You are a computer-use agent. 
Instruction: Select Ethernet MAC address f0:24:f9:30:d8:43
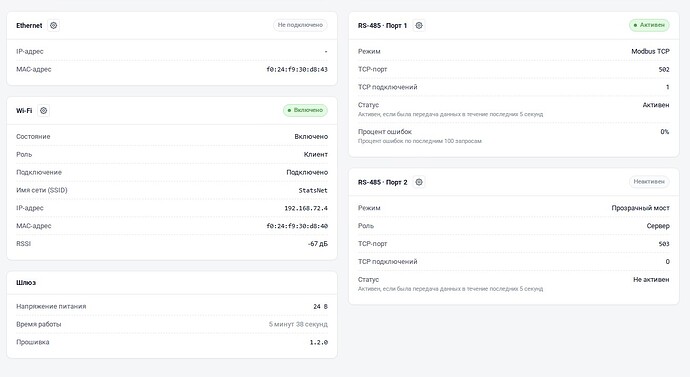297,69
